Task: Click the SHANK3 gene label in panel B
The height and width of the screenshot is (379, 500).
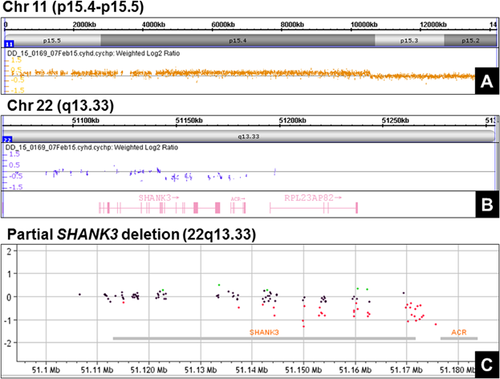Action: pos(155,198)
